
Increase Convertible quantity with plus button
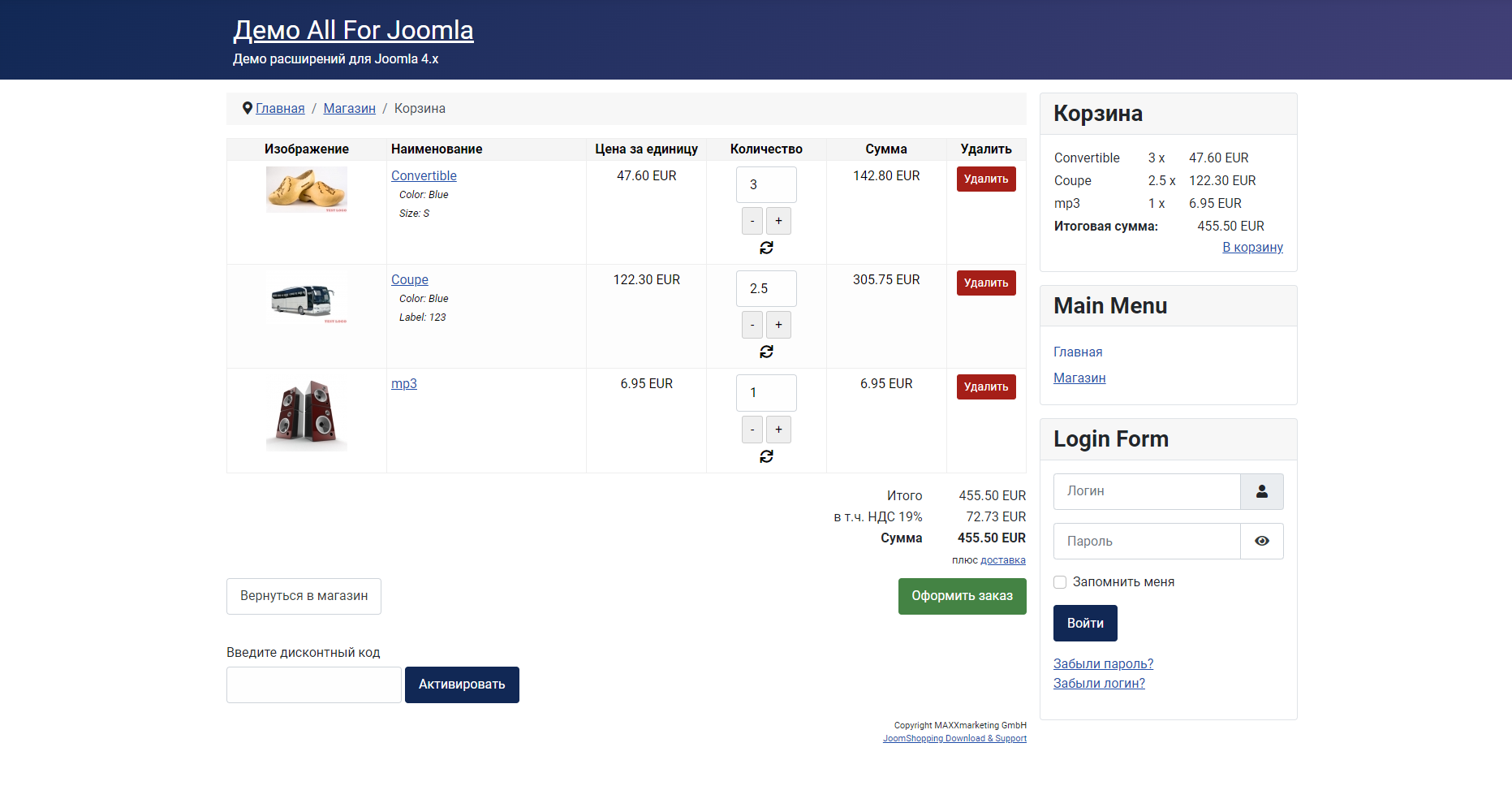778,221
